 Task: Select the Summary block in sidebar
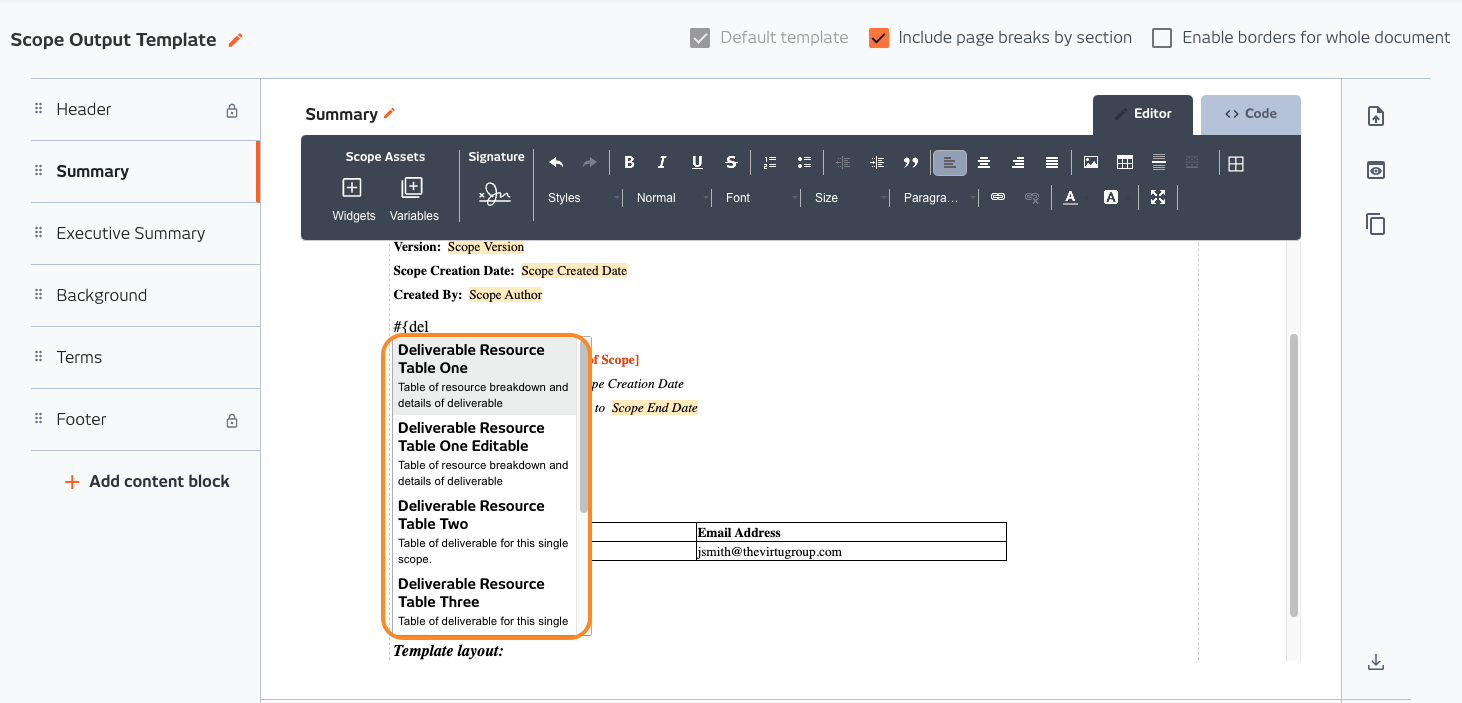(x=146, y=172)
